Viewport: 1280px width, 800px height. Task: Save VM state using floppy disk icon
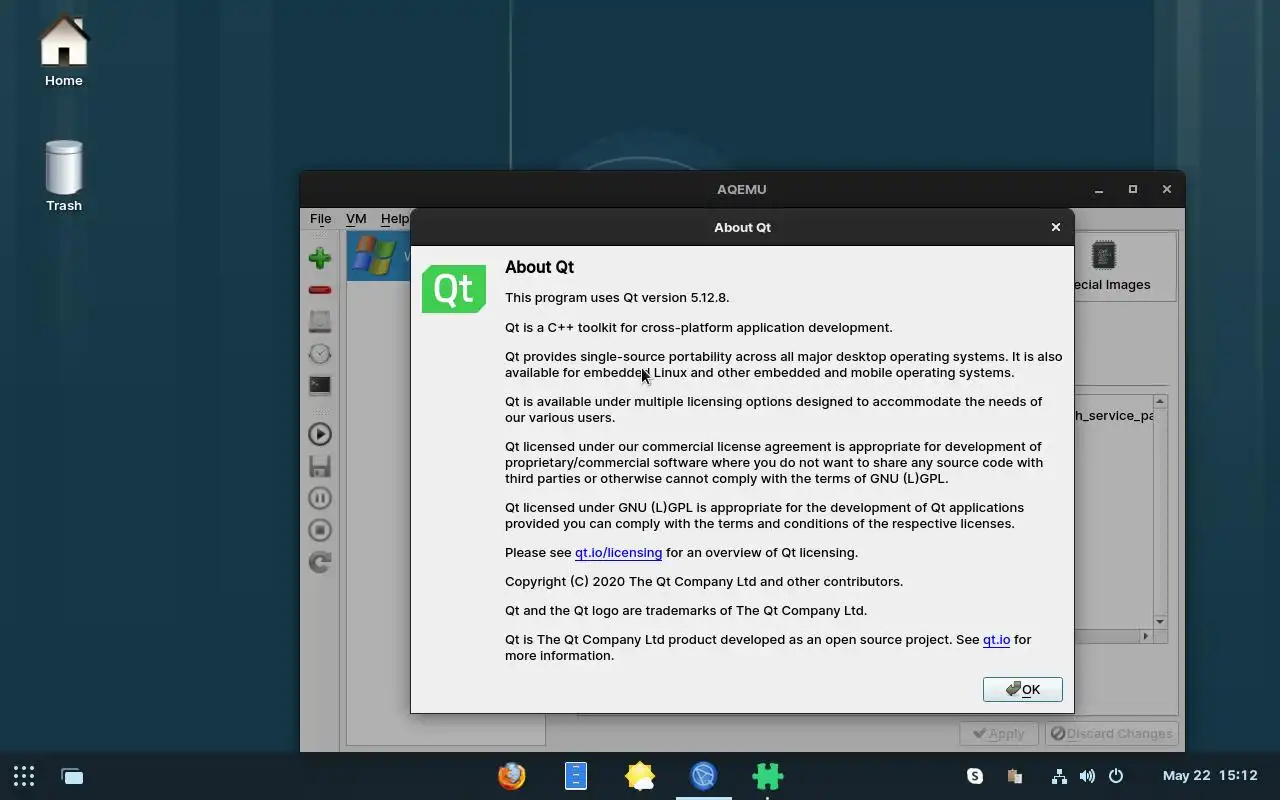pos(320,466)
